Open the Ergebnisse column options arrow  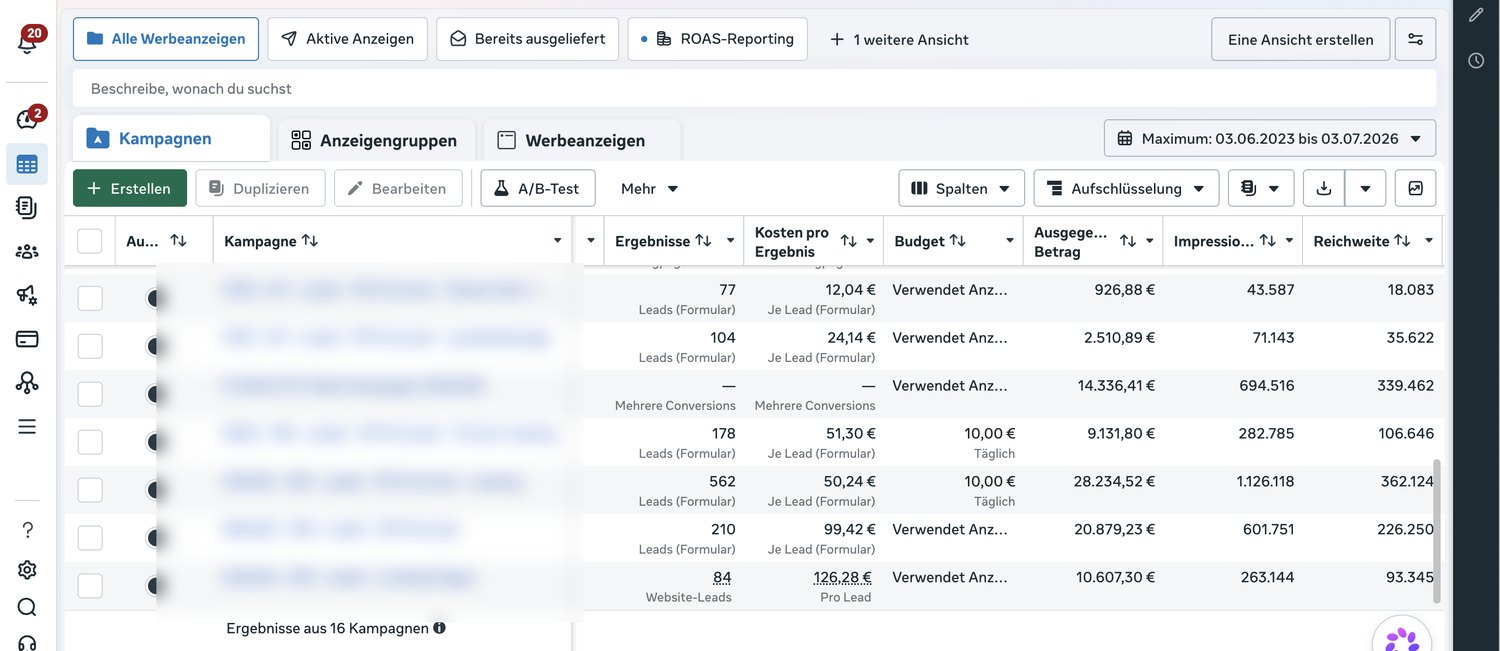730,241
